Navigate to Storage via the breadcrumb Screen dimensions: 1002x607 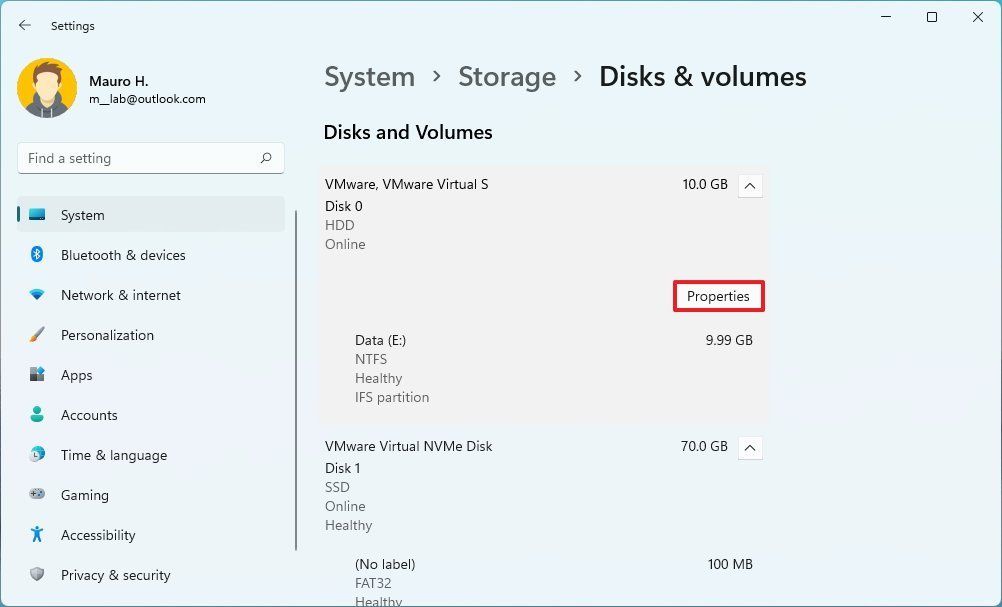tap(507, 76)
